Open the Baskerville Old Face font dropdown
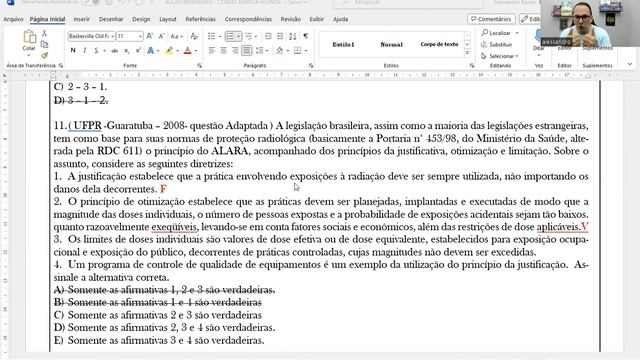Image resolution: width=640 pixels, height=360 pixels. click(x=113, y=36)
